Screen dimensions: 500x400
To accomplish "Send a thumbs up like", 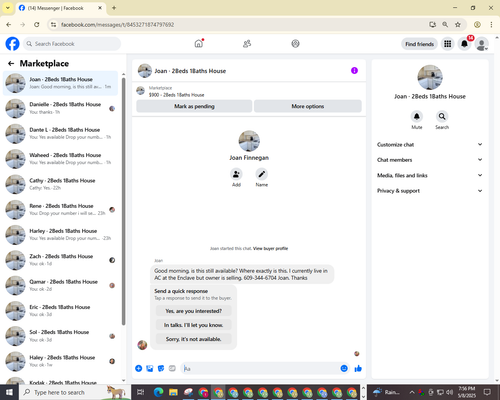I will (358, 368).
